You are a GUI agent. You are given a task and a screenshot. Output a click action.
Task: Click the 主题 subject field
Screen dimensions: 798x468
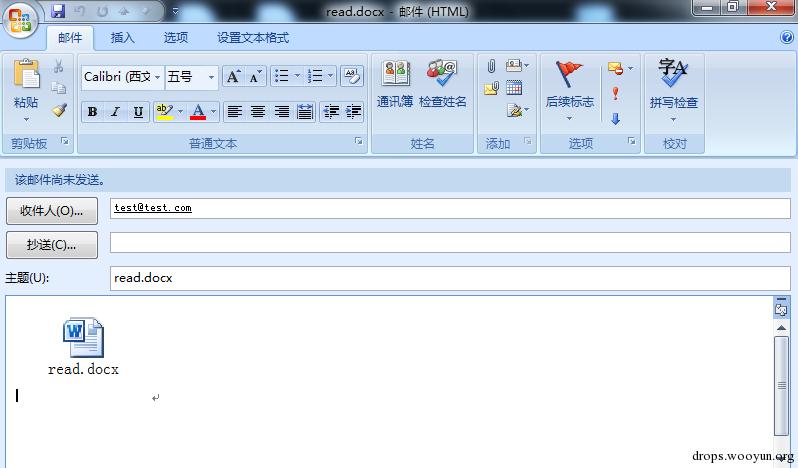coord(450,278)
